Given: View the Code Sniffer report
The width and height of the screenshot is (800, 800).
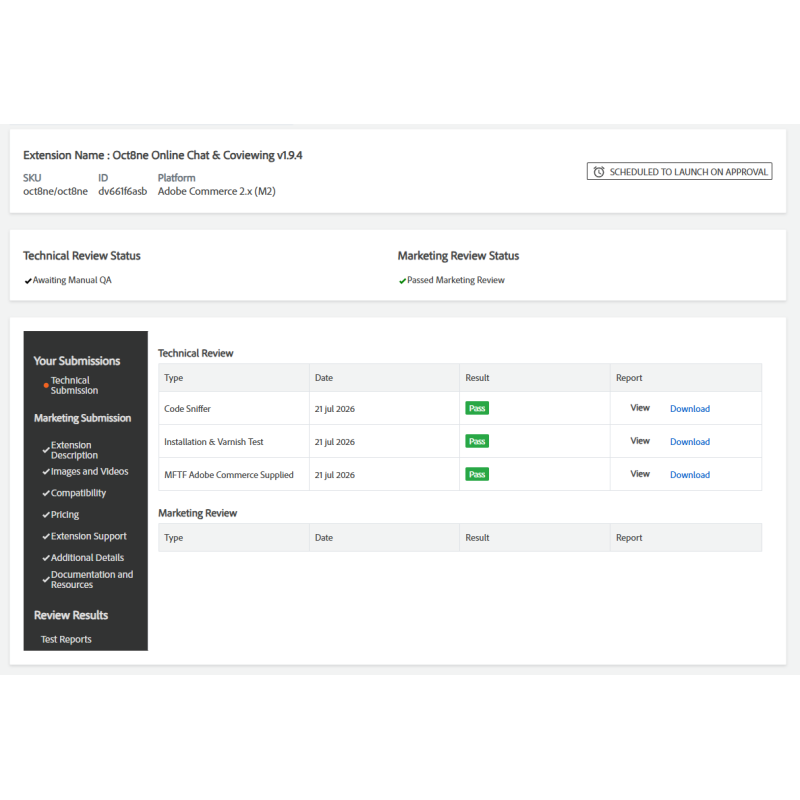Looking at the screenshot, I should point(640,408).
